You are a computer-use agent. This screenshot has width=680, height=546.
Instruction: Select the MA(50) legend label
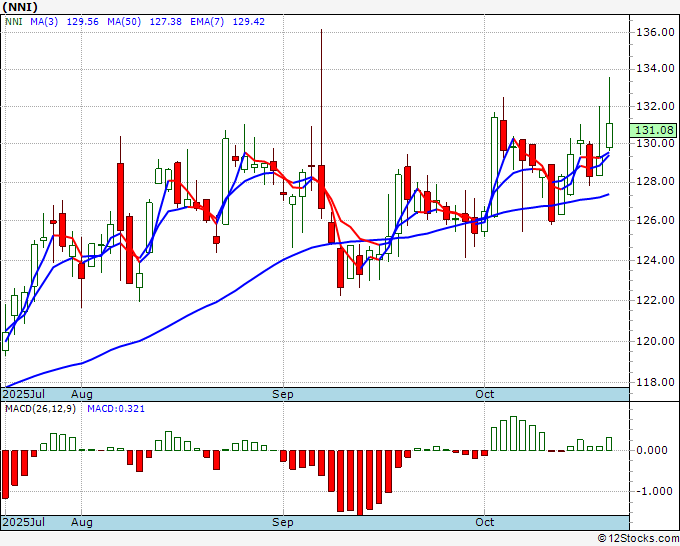click(124, 22)
